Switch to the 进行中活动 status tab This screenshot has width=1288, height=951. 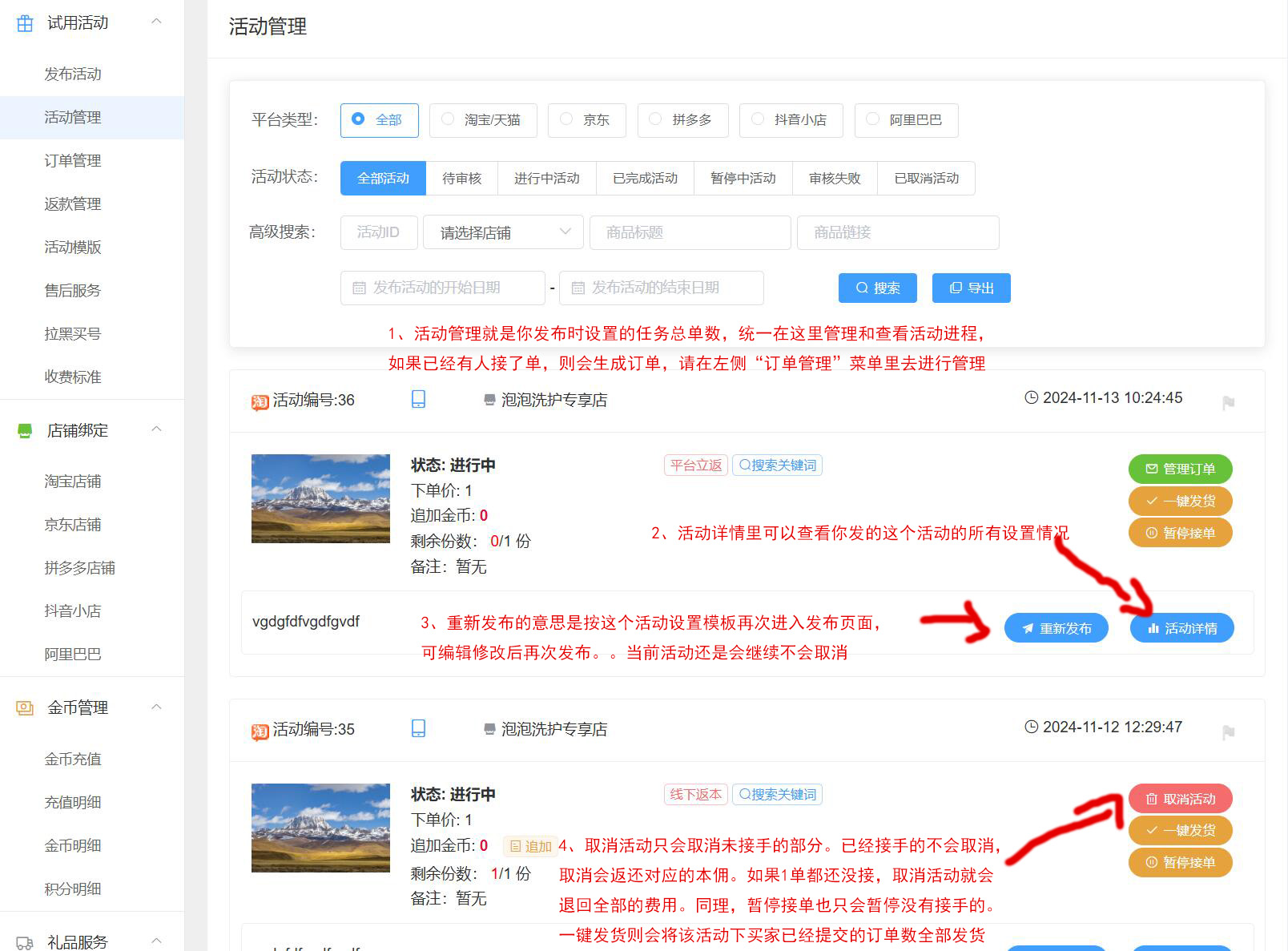(546, 178)
